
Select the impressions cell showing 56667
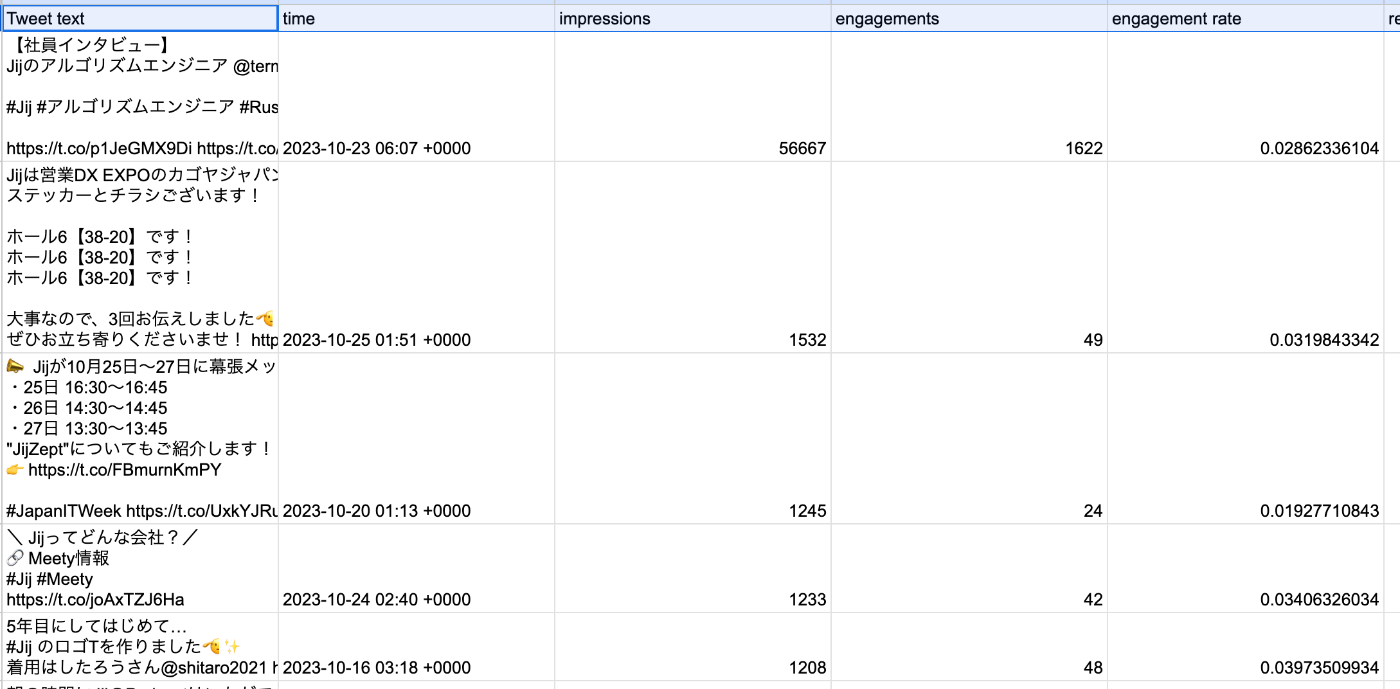(x=693, y=96)
